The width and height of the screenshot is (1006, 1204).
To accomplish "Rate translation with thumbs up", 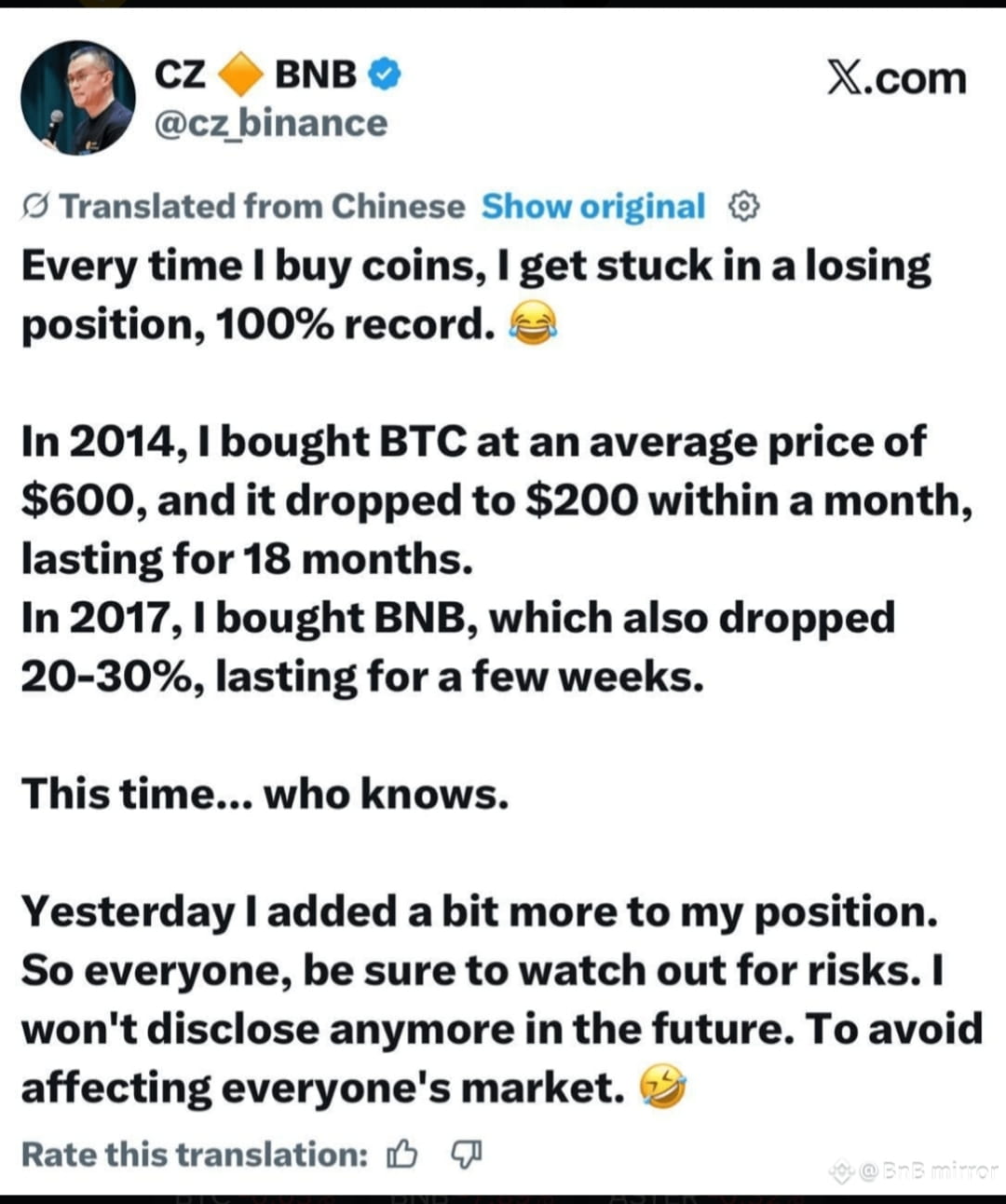I will tap(401, 1156).
